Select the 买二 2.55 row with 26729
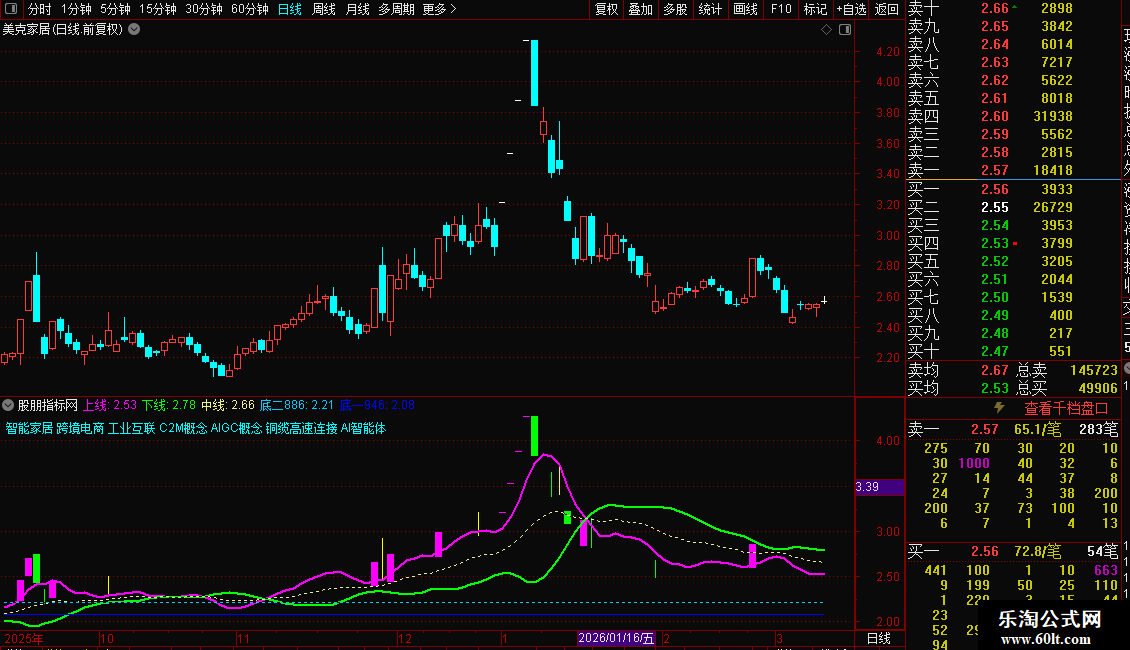The height and width of the screenshot is (650, 1130). (1014, 207)
